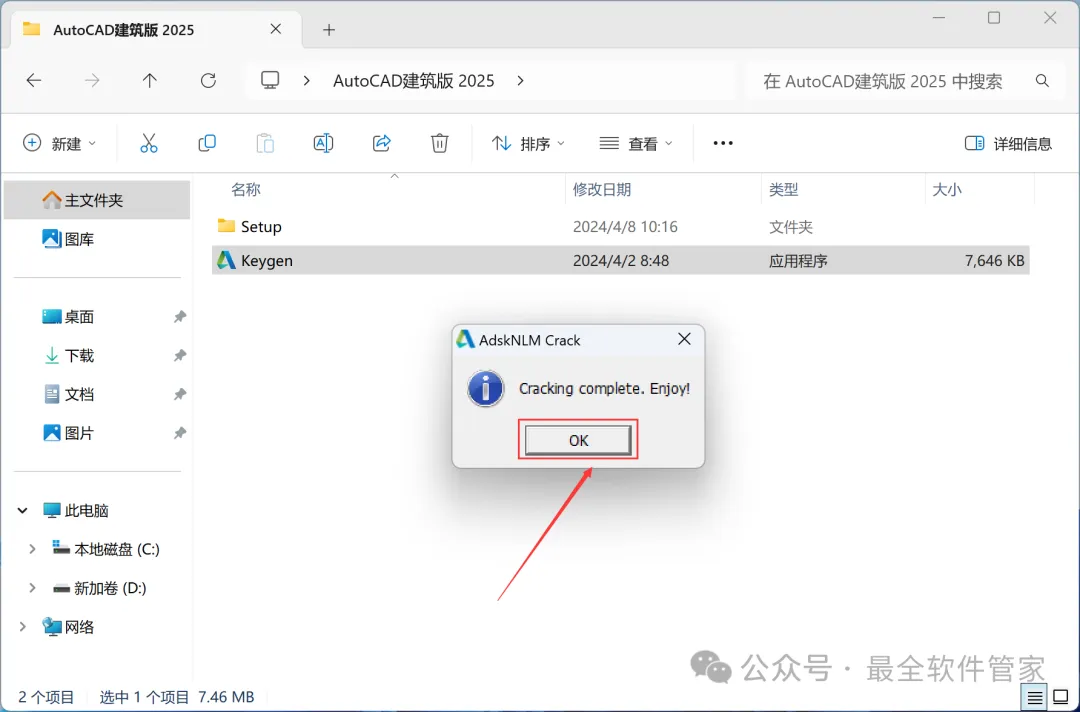
Task: Click the Share icon
Action: (382, 143)
